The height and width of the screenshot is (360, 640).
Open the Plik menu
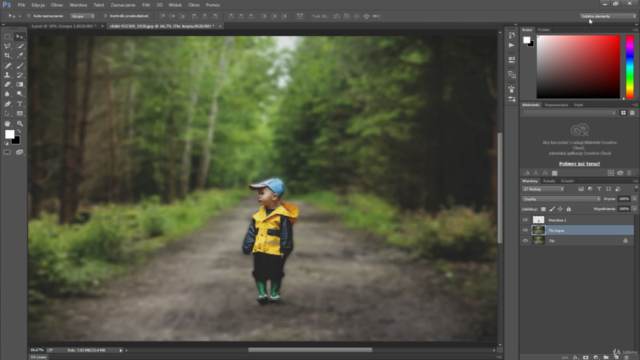pos(21,5)
